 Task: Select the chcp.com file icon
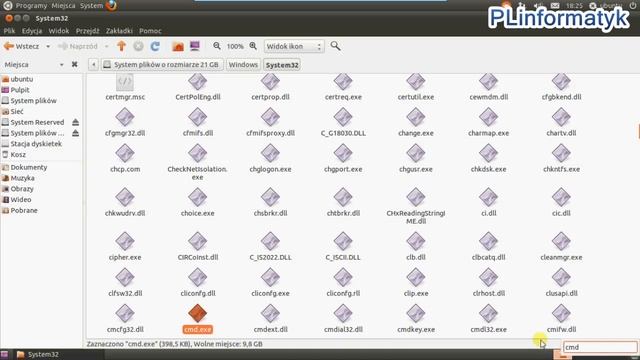(125, 153)
